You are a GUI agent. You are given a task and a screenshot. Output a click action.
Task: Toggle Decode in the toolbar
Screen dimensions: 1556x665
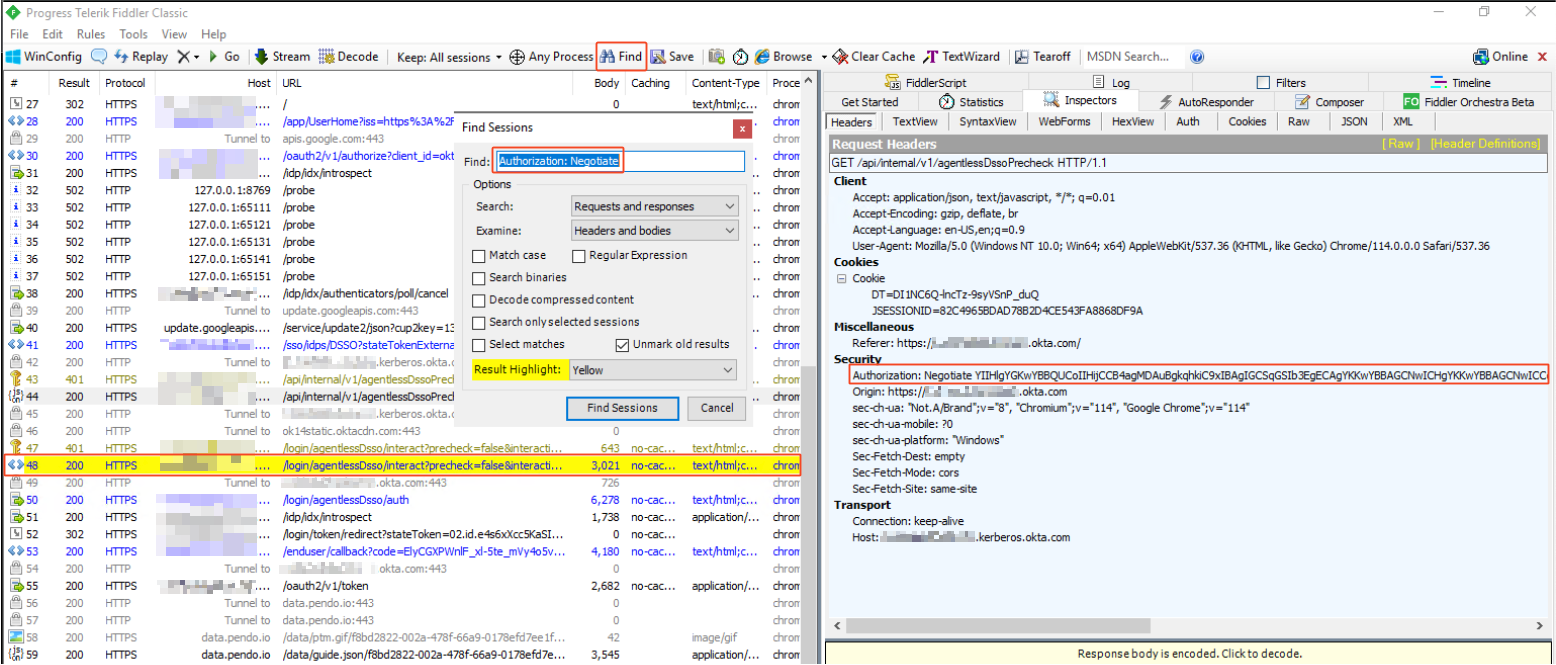[x=349, y=57]
